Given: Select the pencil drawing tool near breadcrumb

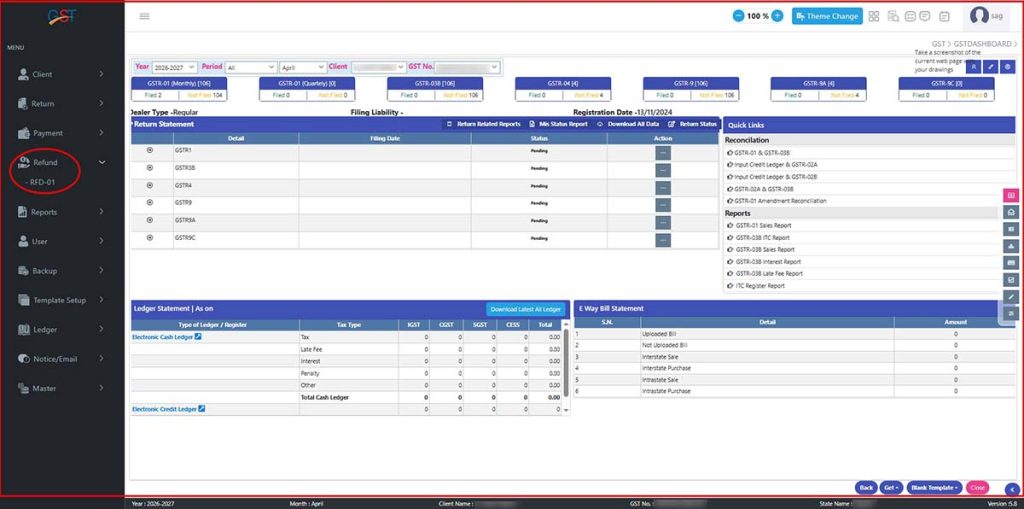Looking at the screenshot, I should tap(991, 67).
